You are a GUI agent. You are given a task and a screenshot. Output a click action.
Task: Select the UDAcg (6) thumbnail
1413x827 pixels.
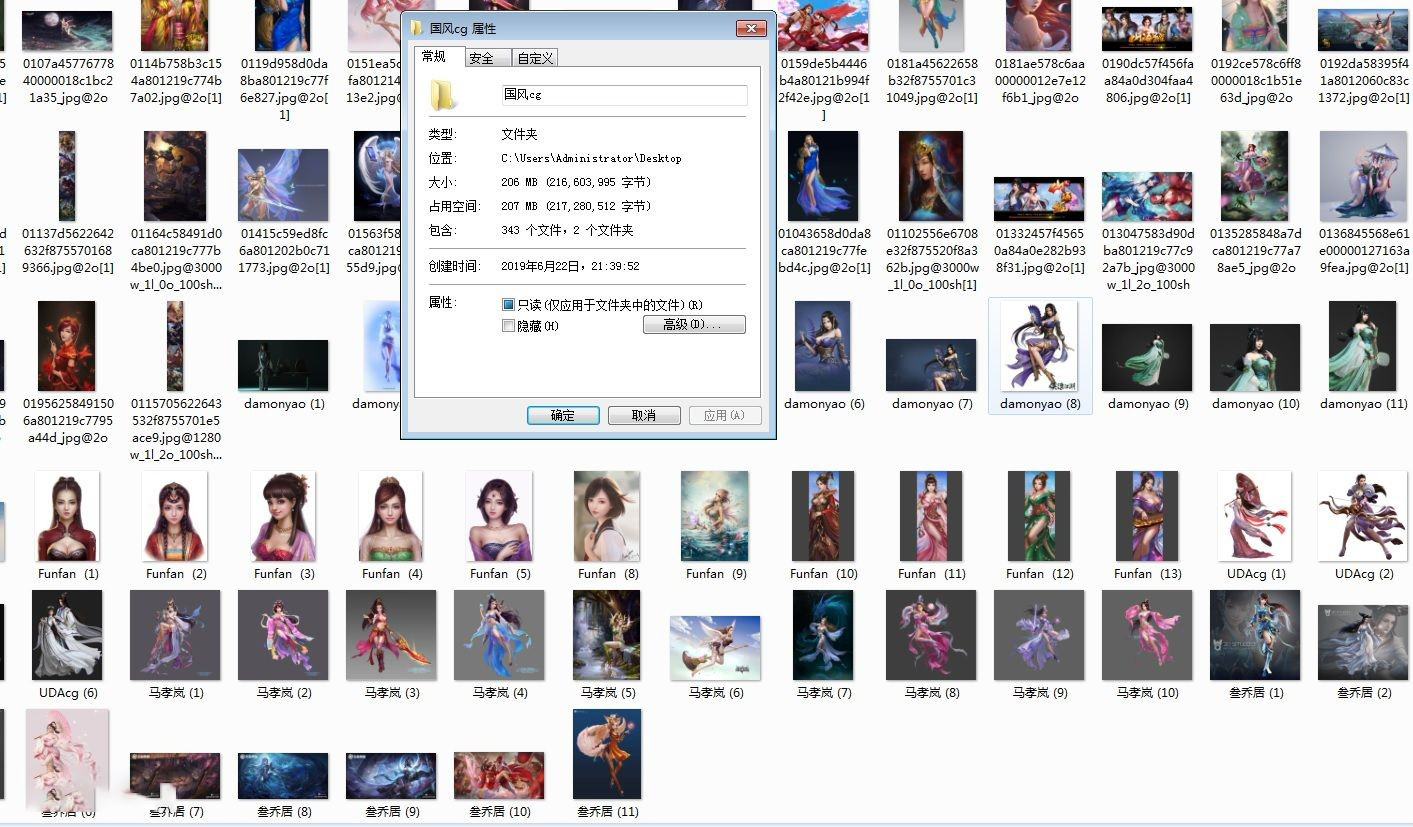(67, 635)
